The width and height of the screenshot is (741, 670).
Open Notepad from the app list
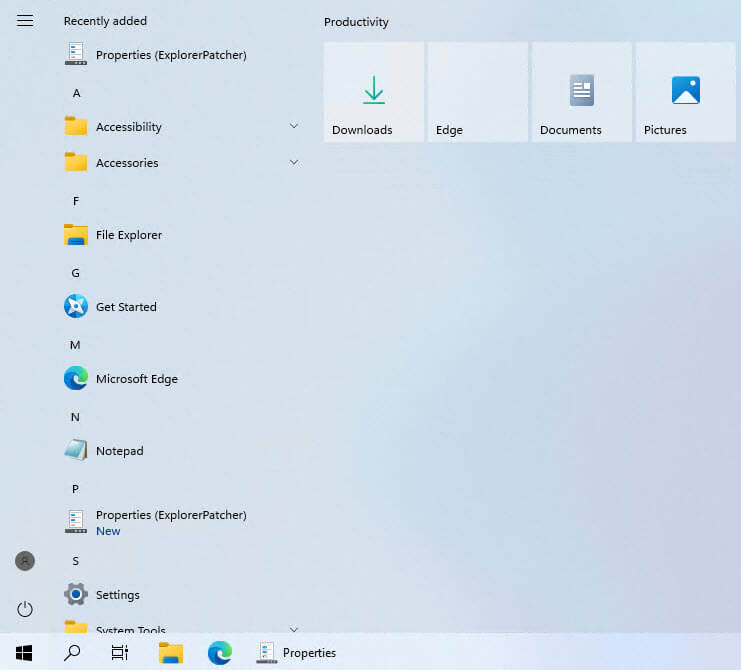click(x=182, y=451)
